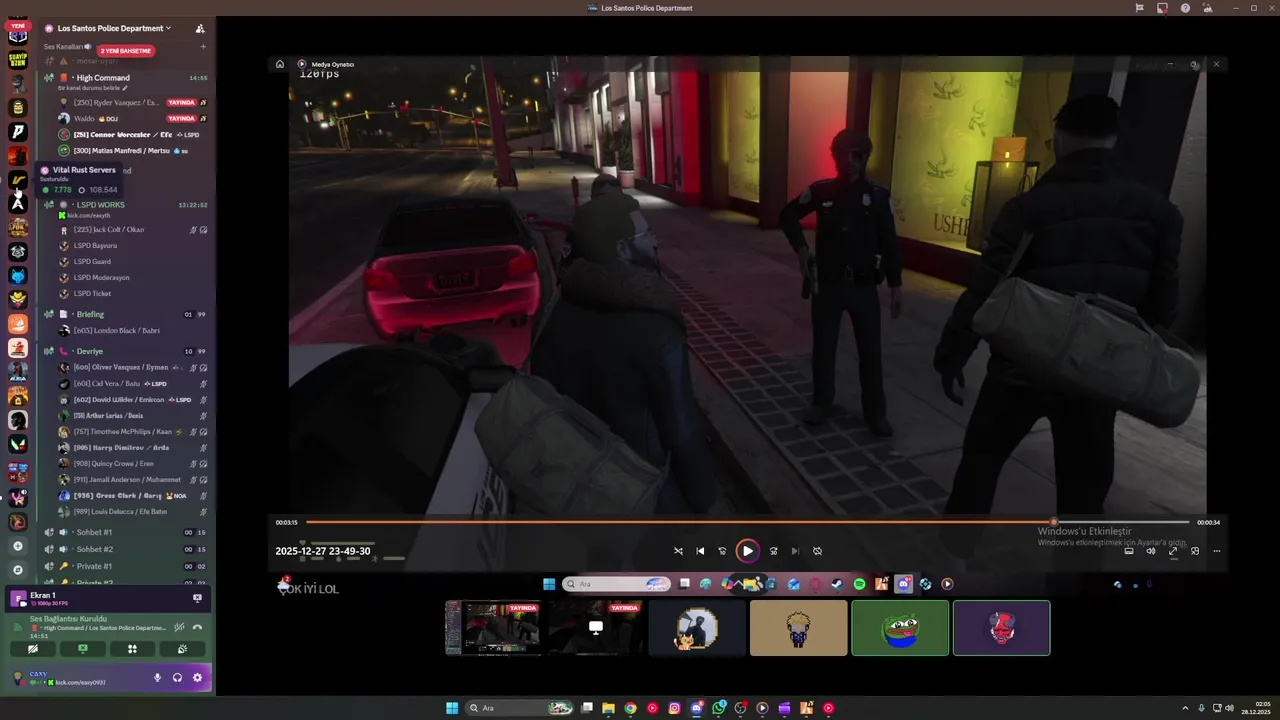This screenshot has height=720, width=1280.
Task: Open the LSPD Moderasyon entry
Action: pyautogui.click(x=101, y=277)
